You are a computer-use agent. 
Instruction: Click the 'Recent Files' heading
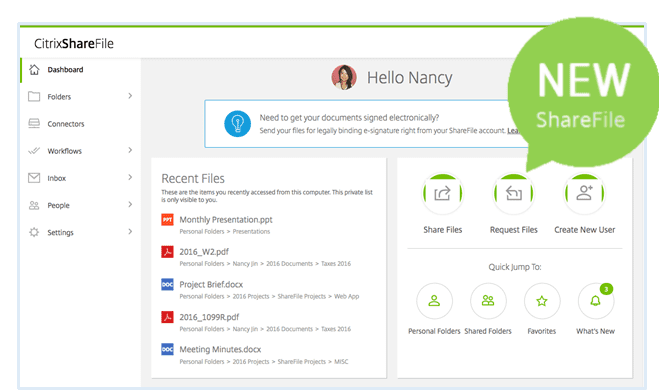[x=193, y=179]
